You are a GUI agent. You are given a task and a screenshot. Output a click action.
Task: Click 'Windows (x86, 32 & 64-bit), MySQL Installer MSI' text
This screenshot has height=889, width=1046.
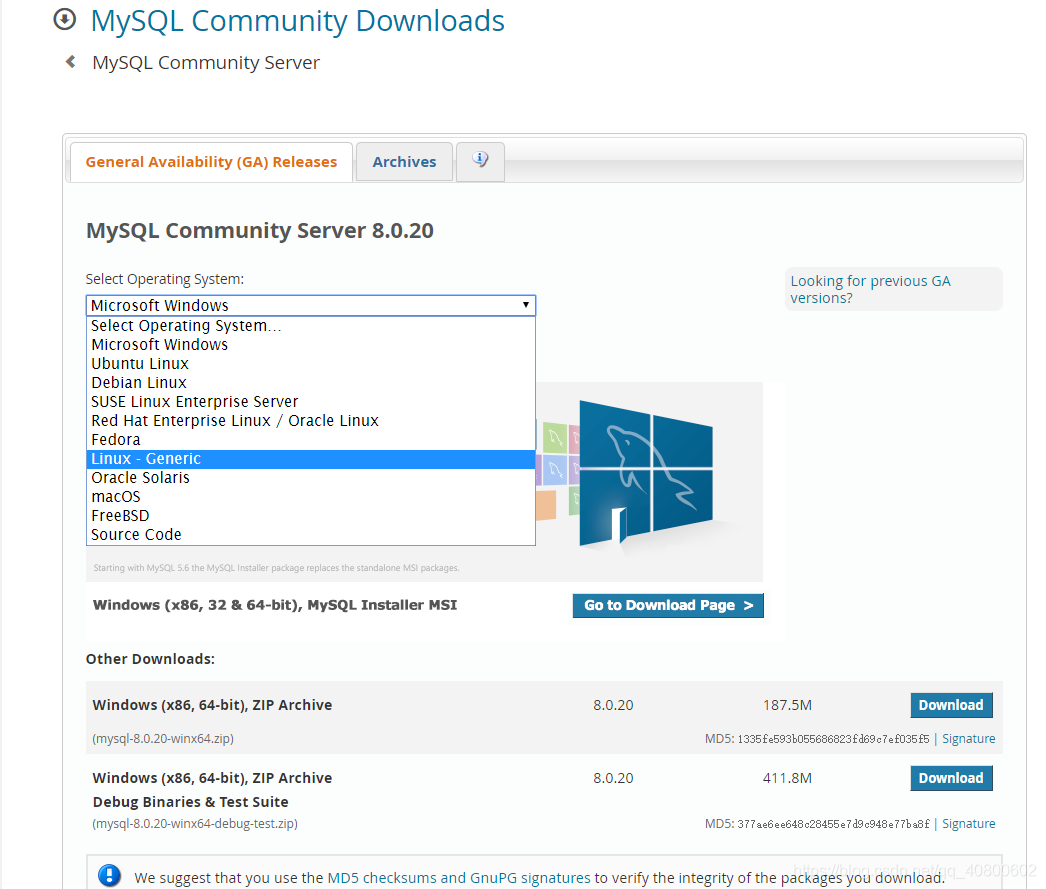coord(275,605)
